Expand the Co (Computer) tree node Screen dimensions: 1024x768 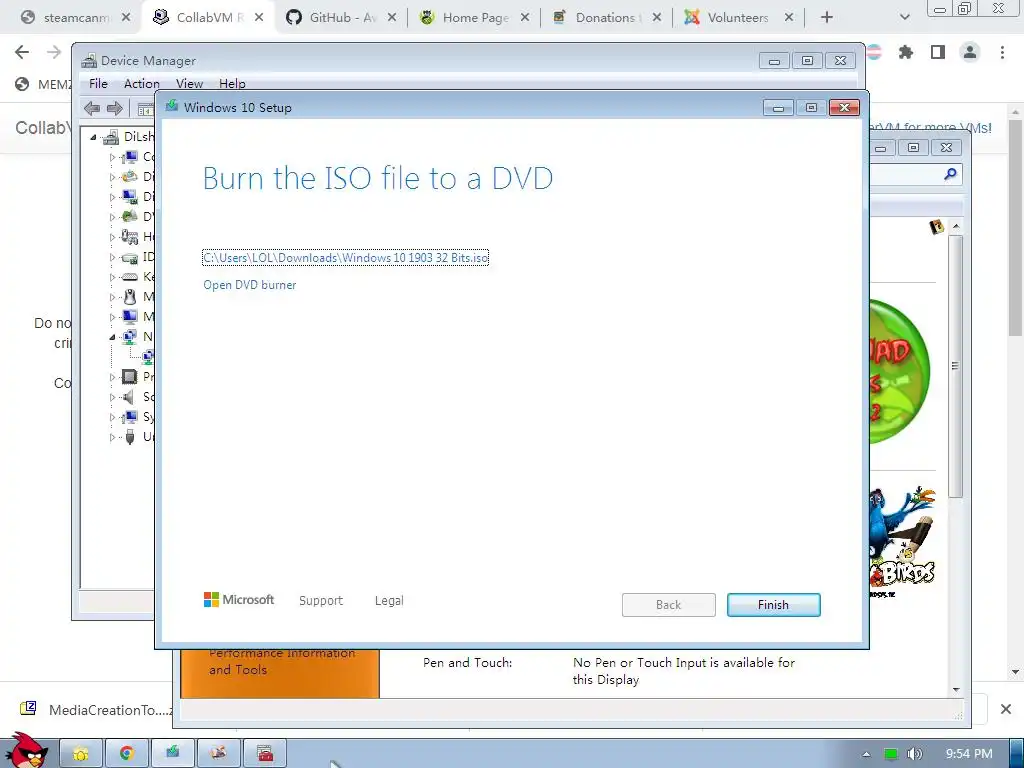[x=112, y=157]
